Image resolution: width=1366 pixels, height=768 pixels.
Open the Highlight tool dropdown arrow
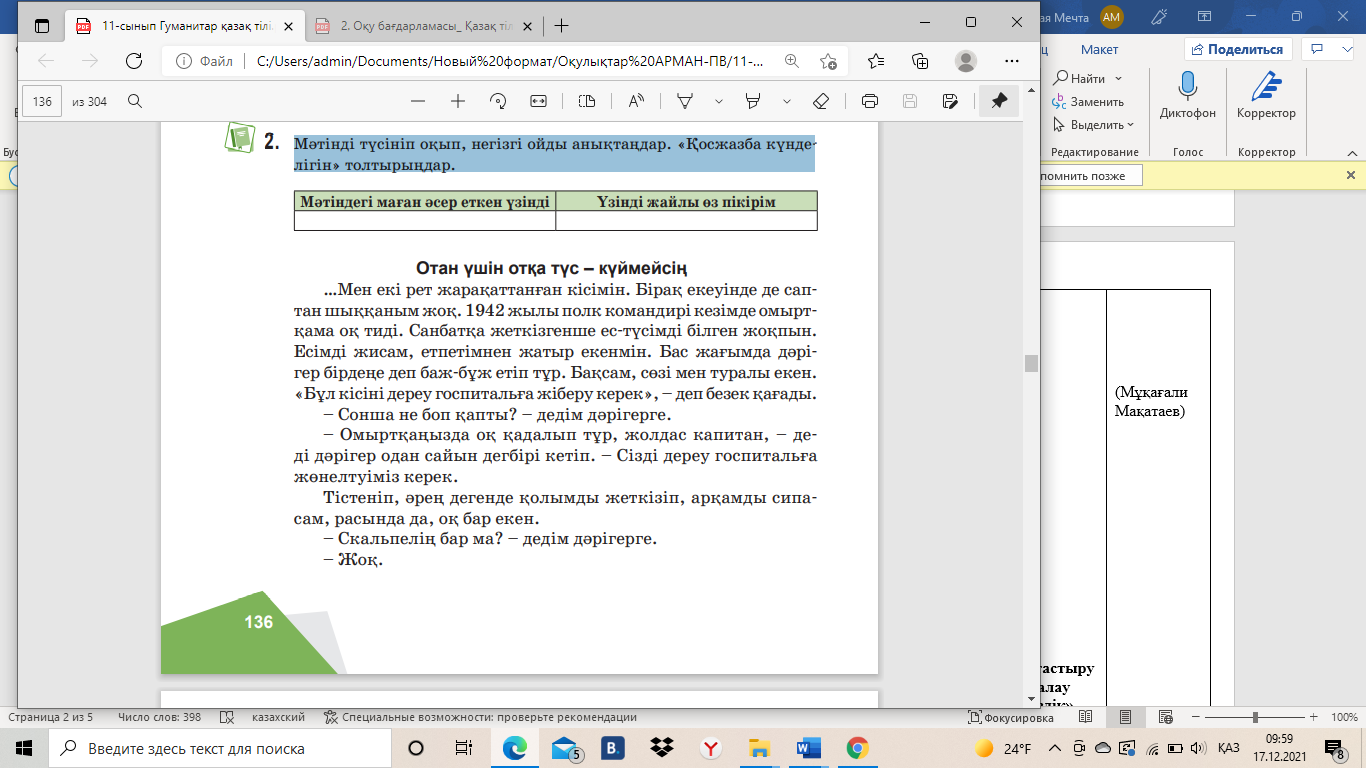(787, 101)
